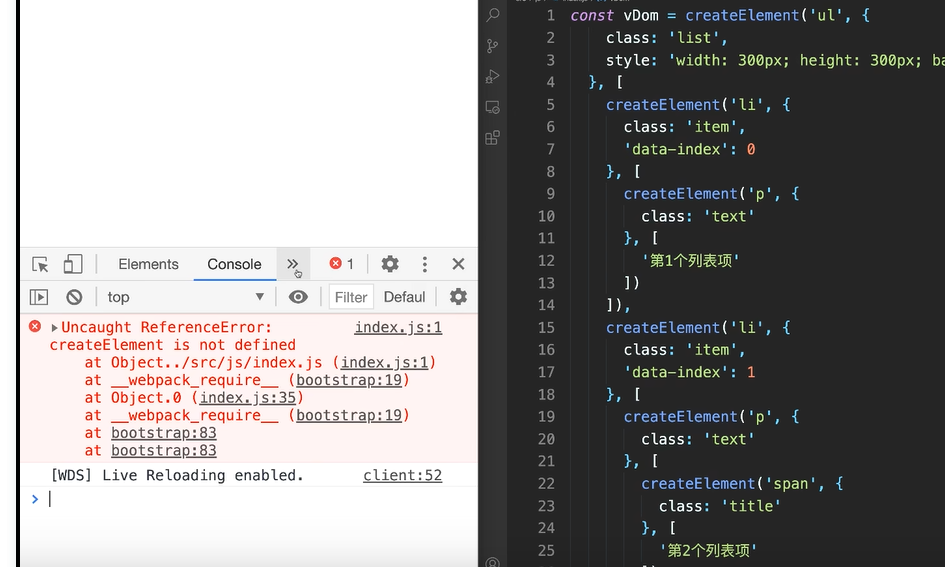This screenshot has width=945, height=567.
Task: Open console settings gear
Action: pyautogui.click(x=459, y=296)
